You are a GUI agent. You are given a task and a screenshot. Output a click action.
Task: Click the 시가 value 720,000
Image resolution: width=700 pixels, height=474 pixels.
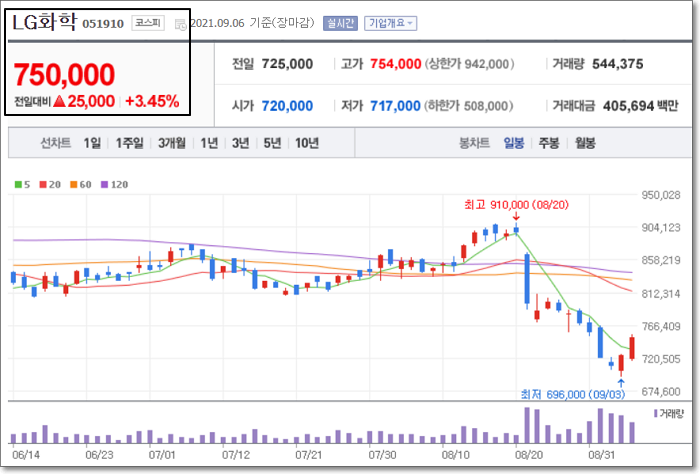(x=287, y=106)
